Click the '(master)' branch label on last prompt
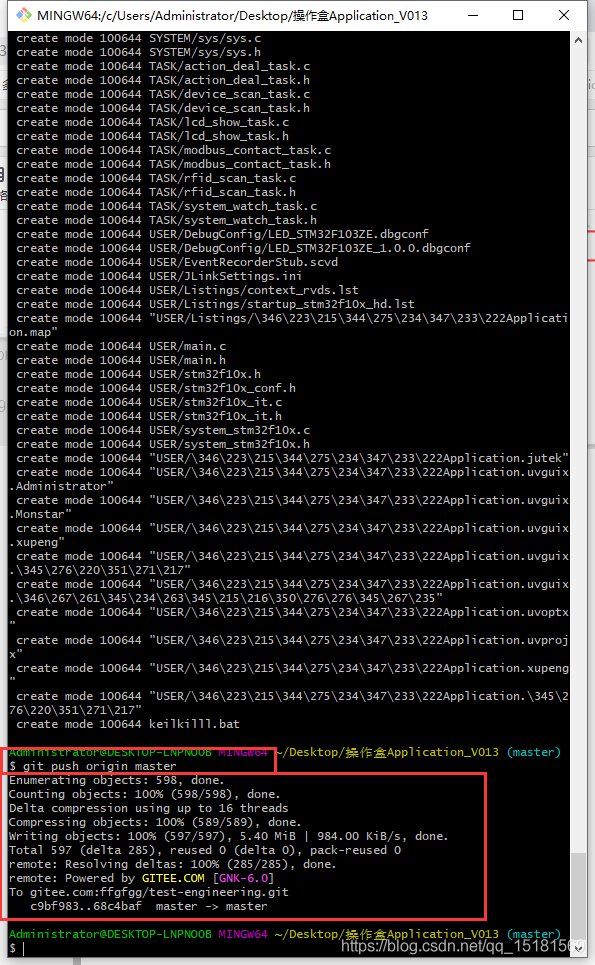 click(x=533, y=934)
